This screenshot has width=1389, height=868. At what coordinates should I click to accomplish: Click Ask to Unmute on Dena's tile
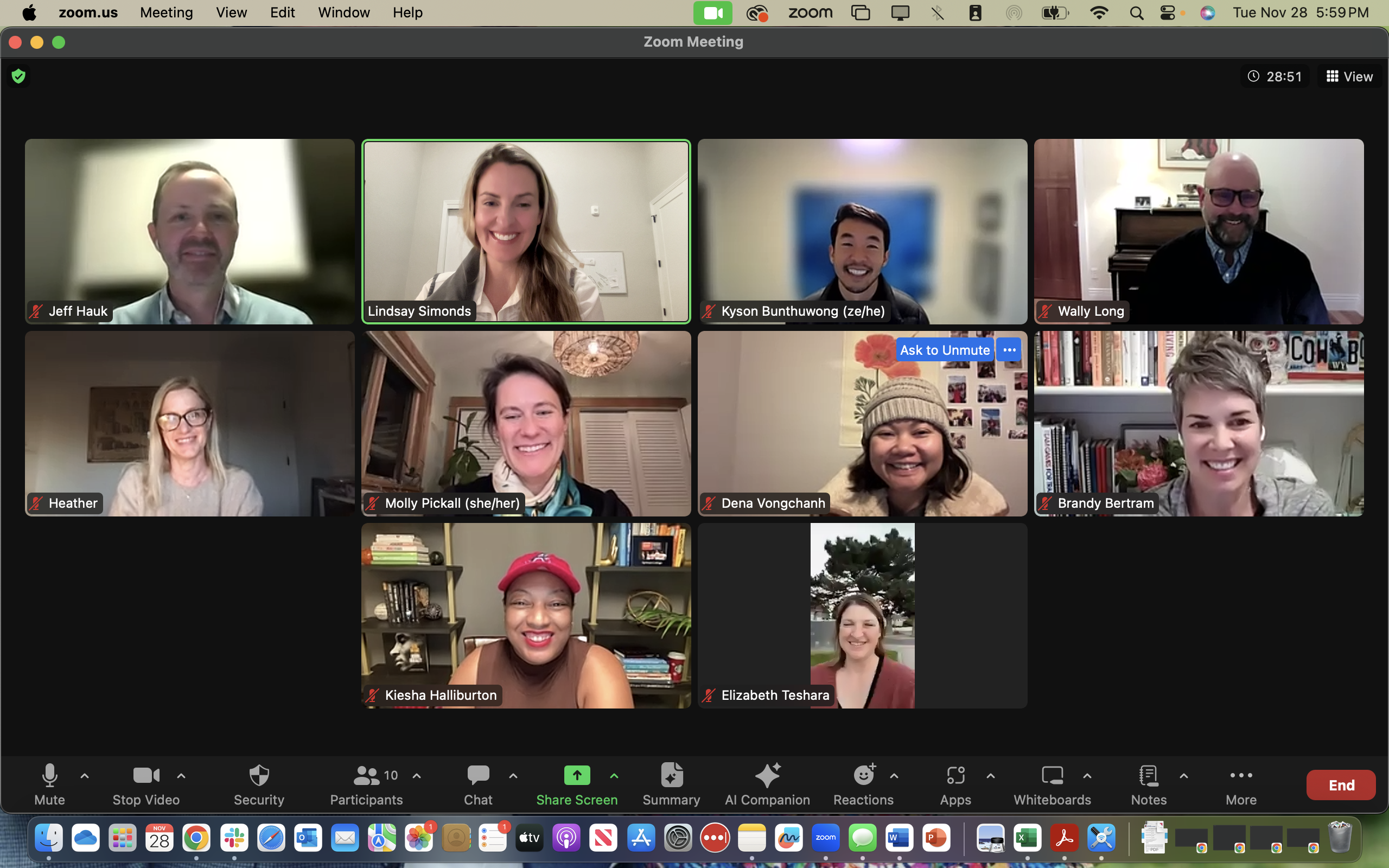(944, 349)
